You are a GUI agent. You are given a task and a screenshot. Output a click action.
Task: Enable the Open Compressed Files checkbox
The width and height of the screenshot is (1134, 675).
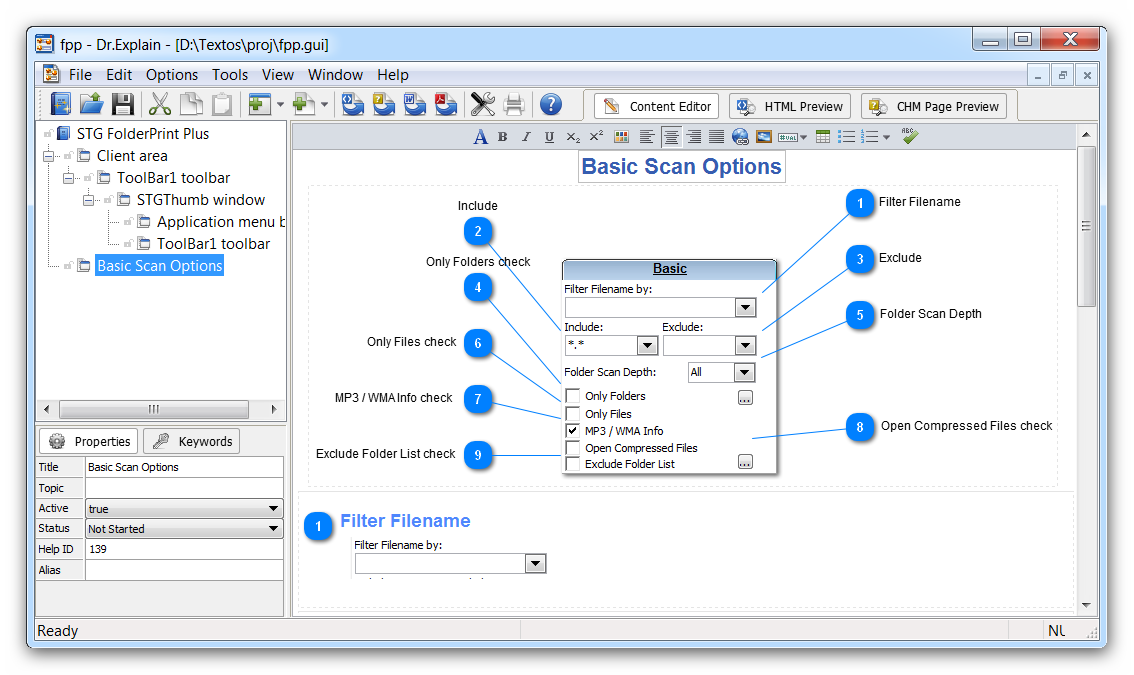point(573,448)
